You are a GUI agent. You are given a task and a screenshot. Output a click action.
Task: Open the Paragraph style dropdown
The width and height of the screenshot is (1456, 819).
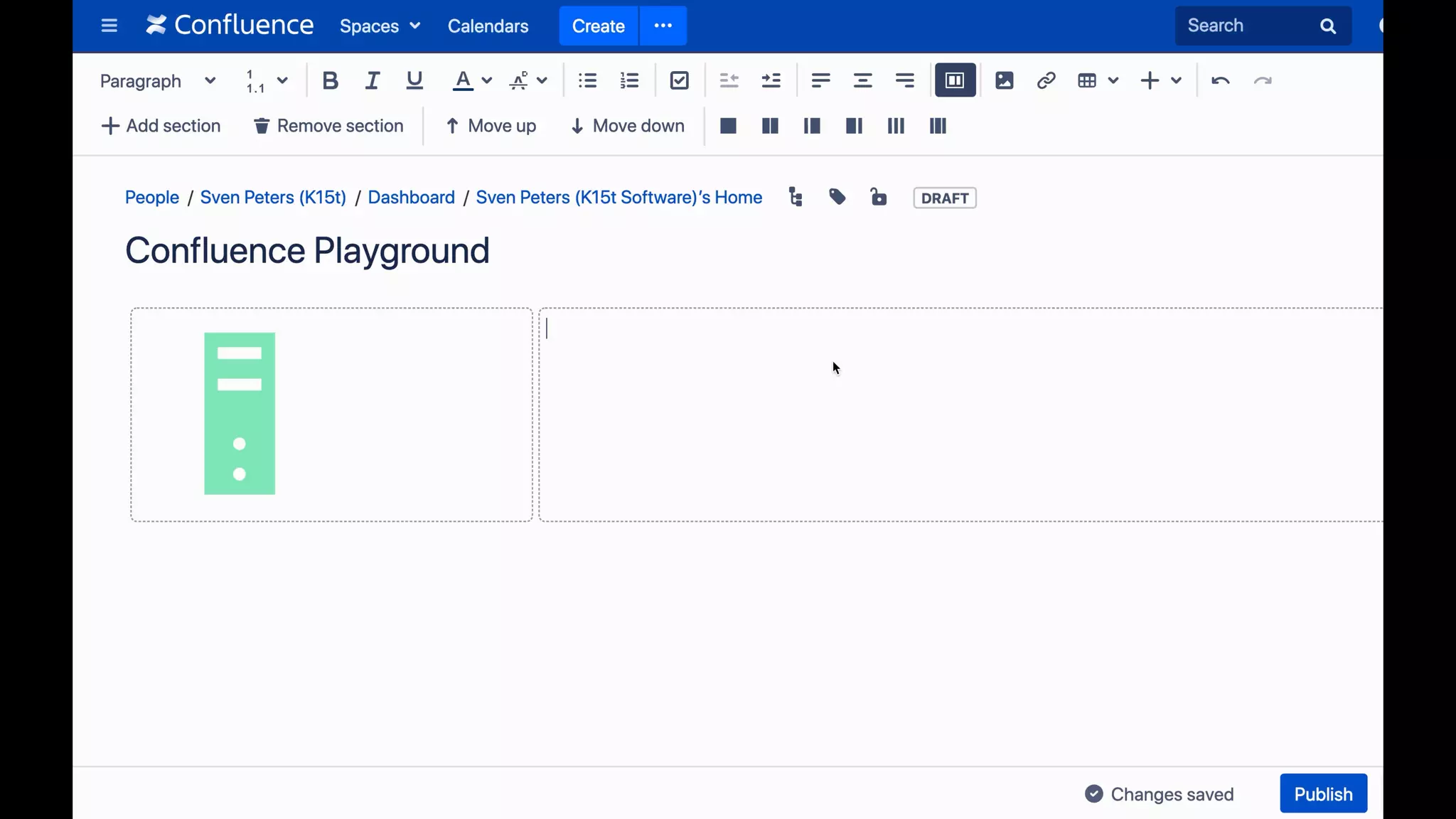pos(157,81)
